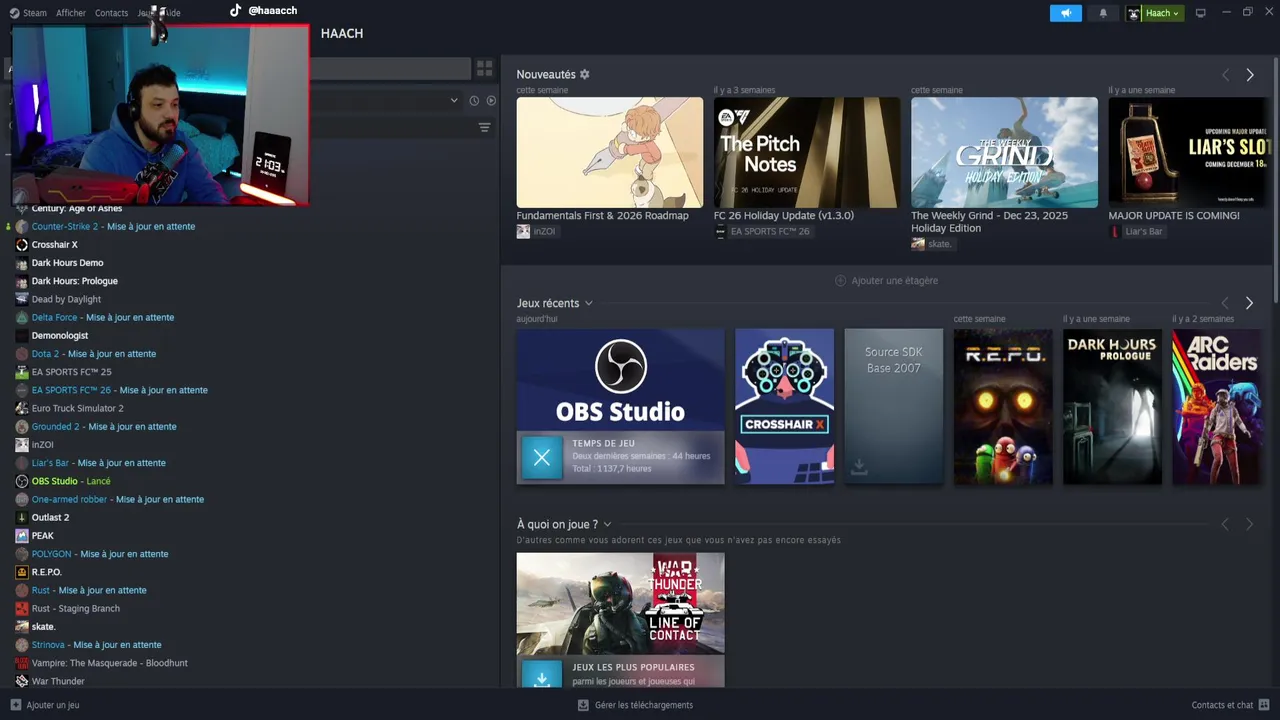Screen dimensions: 1280x720
Task: Click Euro Truck Simulator 2 icon
Action: 22,408
